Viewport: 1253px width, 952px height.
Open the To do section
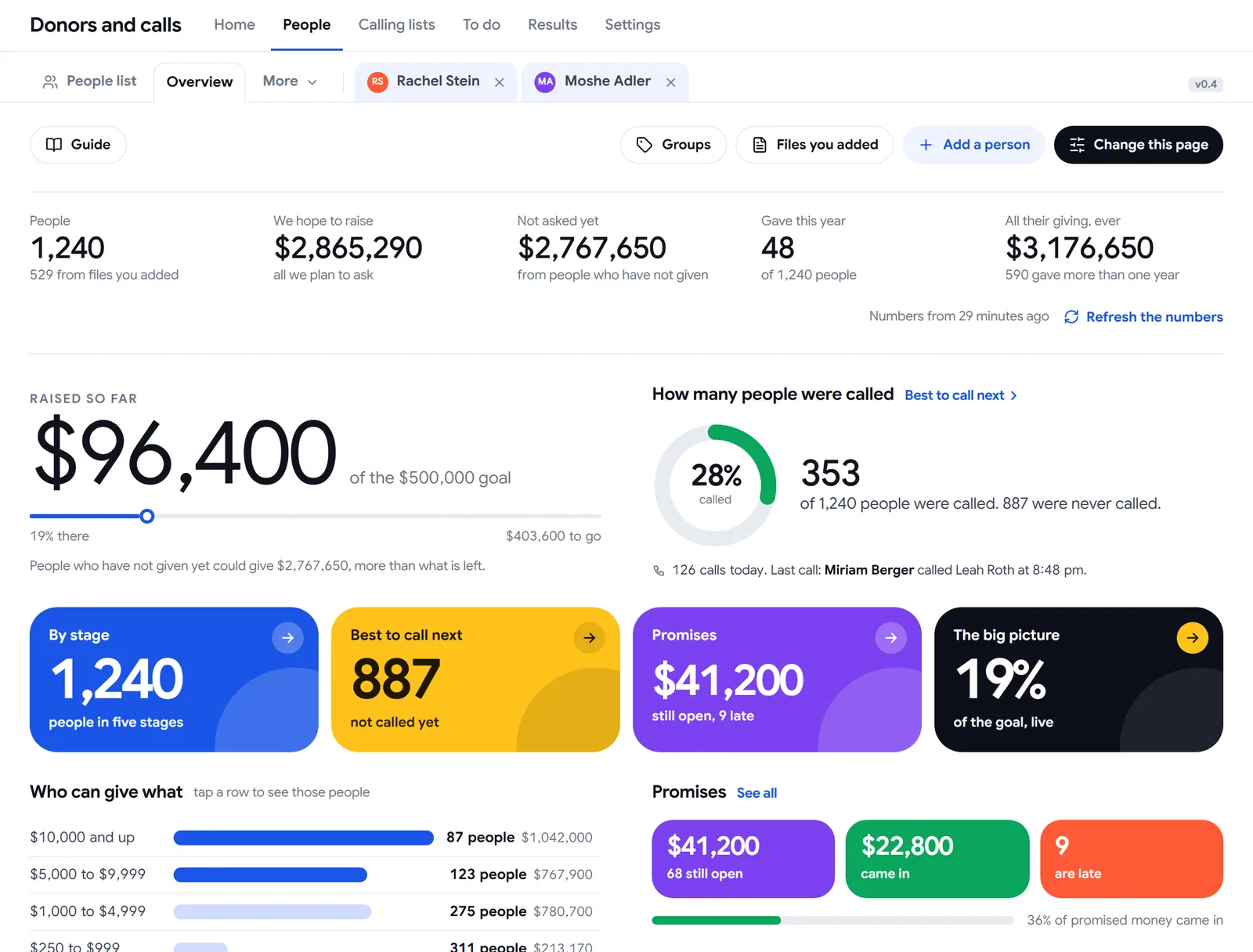tap(481, 25)
